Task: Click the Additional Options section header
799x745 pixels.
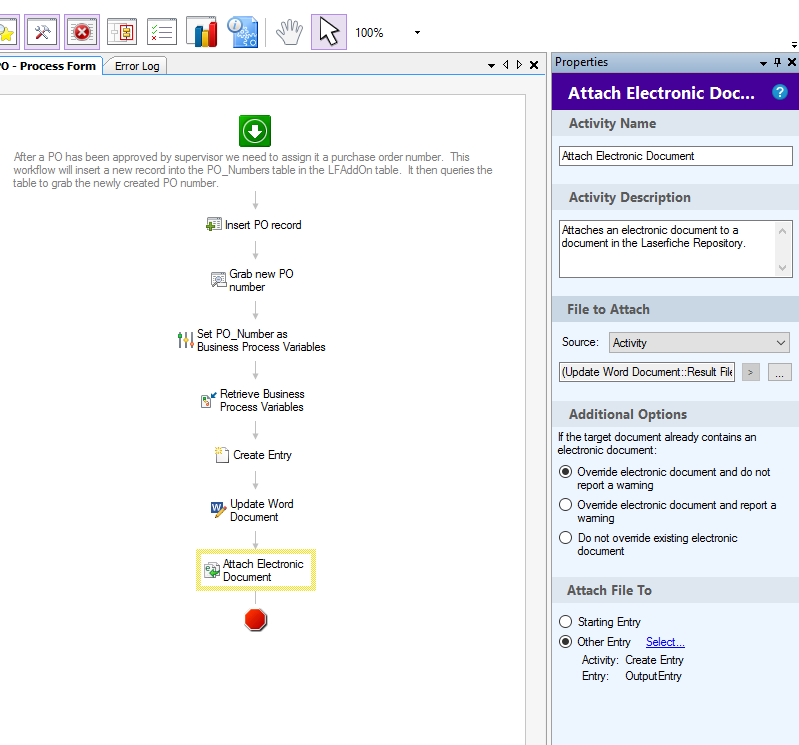Action: pyautogui.click(x=676, y=414)
